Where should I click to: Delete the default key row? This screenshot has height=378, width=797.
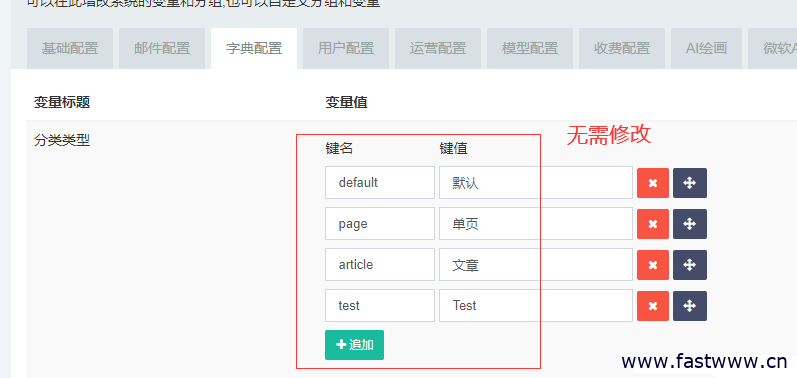pyautogui.click(x=653, y=183)
